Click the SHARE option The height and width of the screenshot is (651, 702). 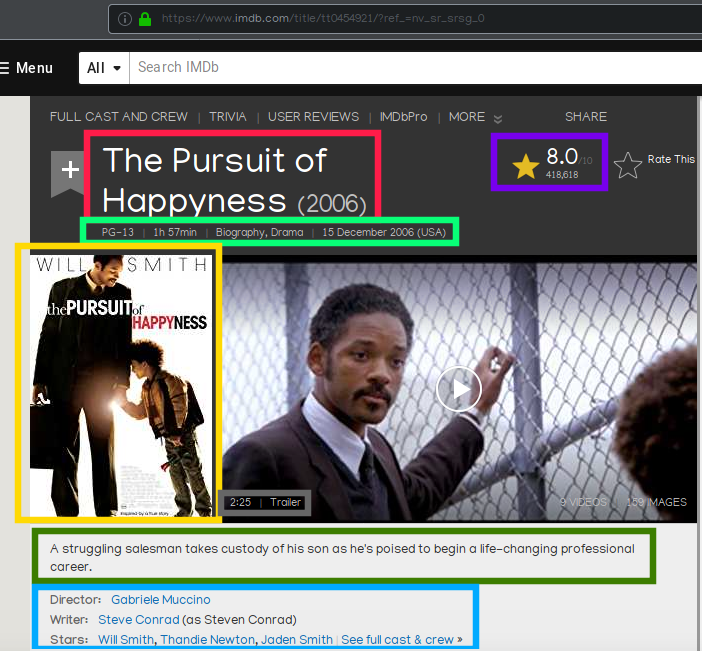click(x=586, y=117)
